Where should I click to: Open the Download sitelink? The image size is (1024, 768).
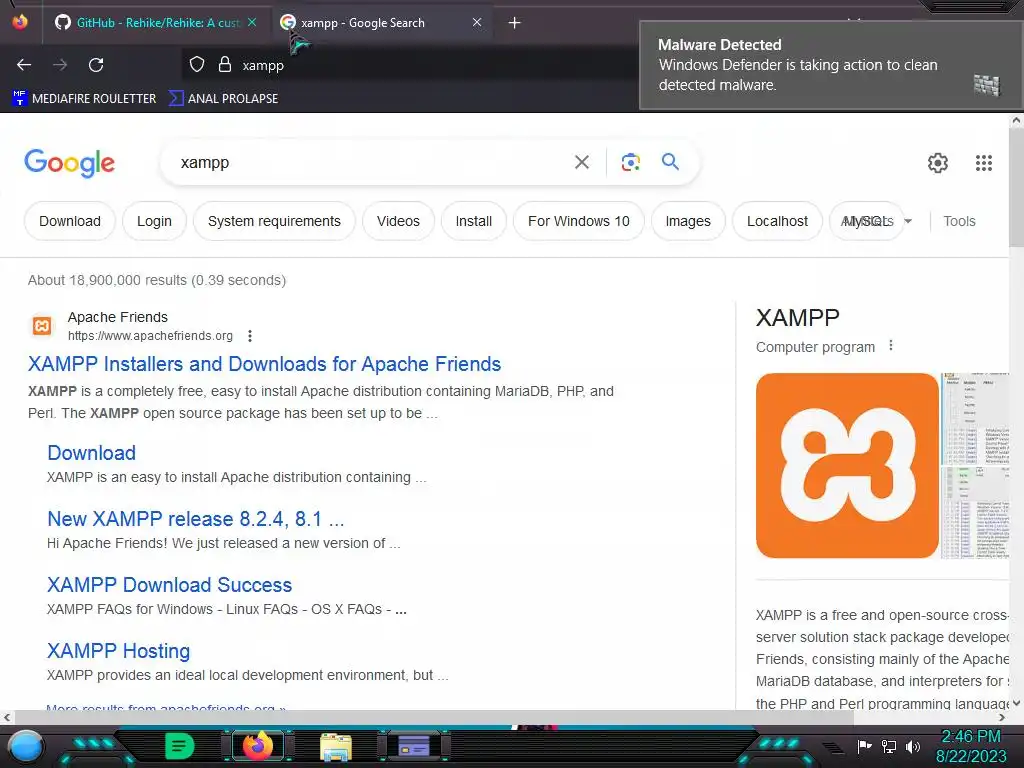(x=91, y=453)
